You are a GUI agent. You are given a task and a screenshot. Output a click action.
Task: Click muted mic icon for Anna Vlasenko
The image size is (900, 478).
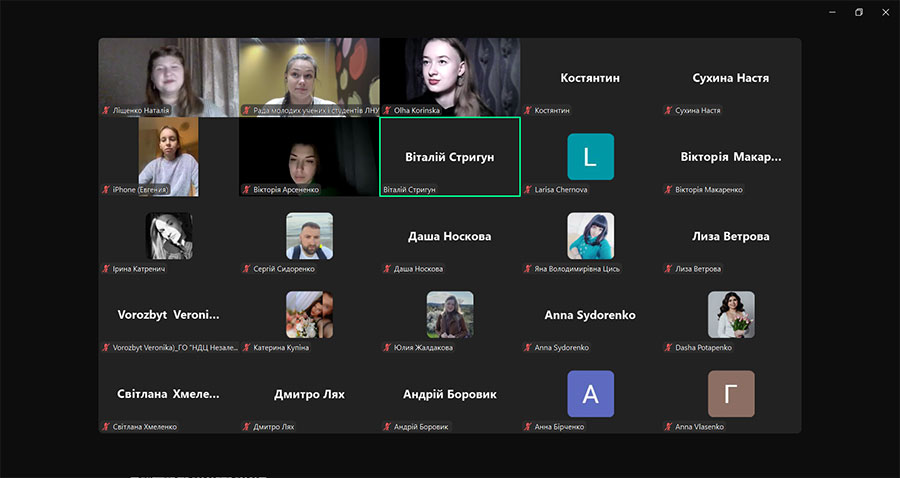[x=668, y=426]
